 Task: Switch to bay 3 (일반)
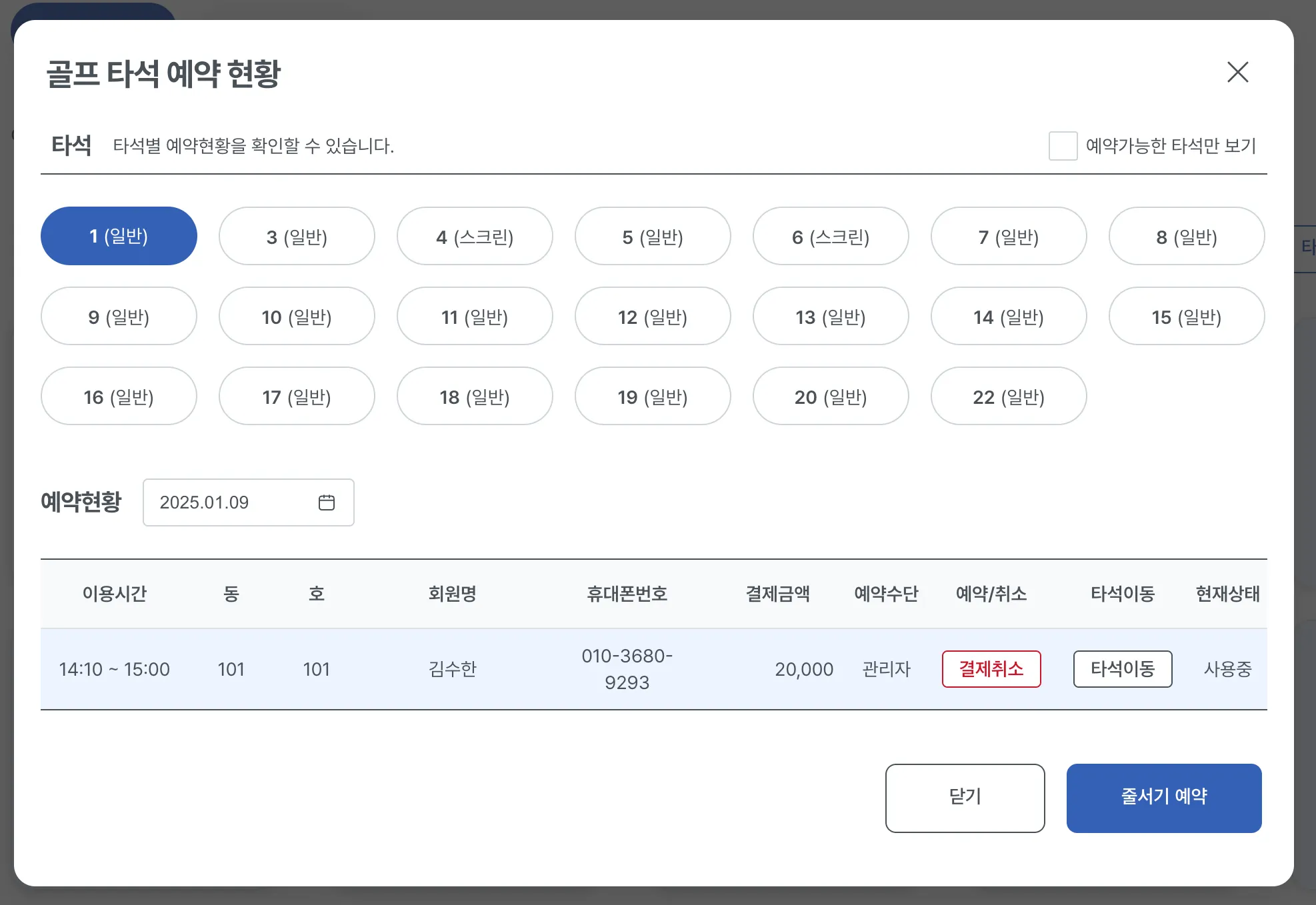click(x=297, y=237)
